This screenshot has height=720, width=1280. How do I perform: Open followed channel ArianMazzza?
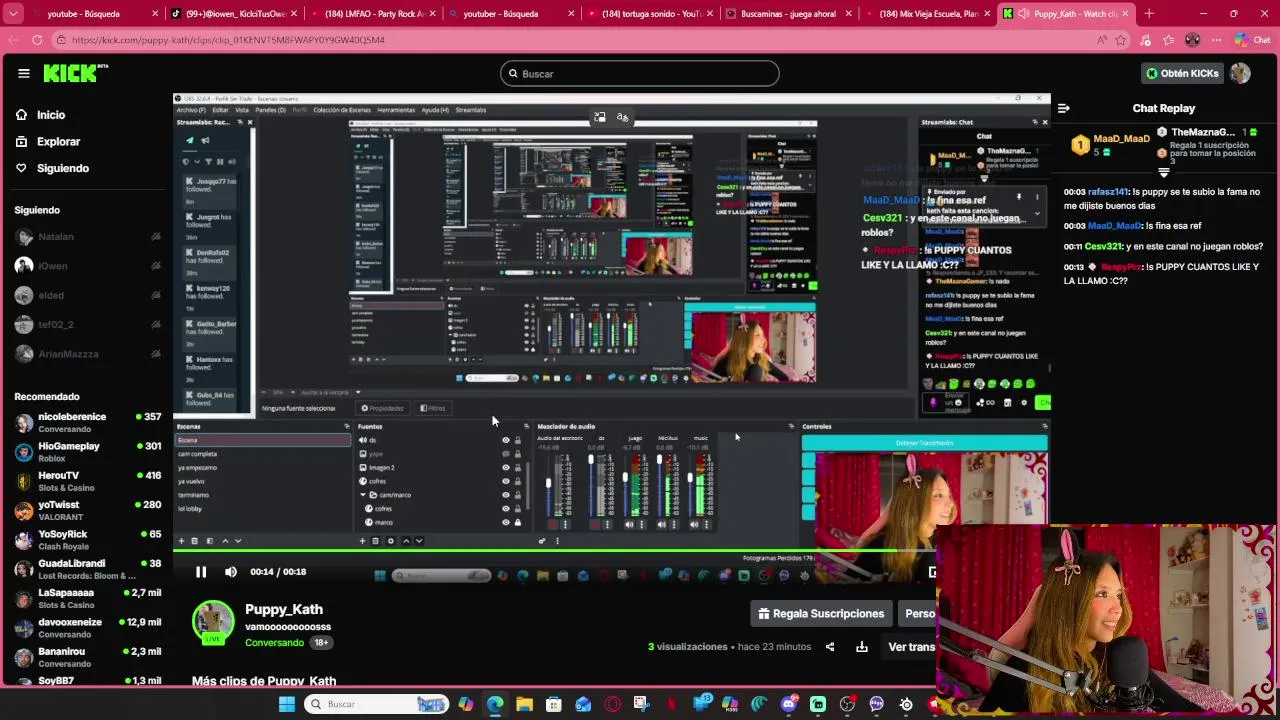click(88, 354)
